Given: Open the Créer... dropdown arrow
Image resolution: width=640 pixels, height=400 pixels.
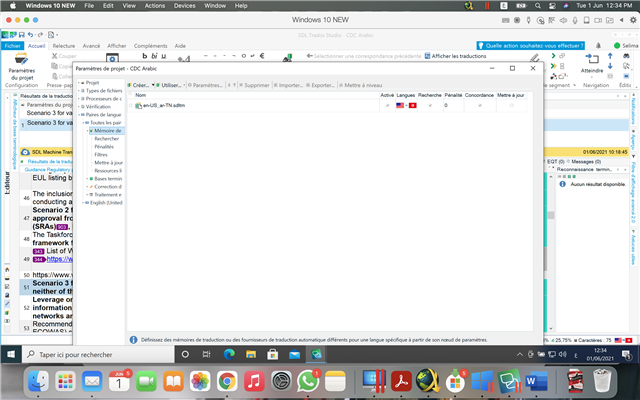Looking at the screenshot, I should [153, 85].
